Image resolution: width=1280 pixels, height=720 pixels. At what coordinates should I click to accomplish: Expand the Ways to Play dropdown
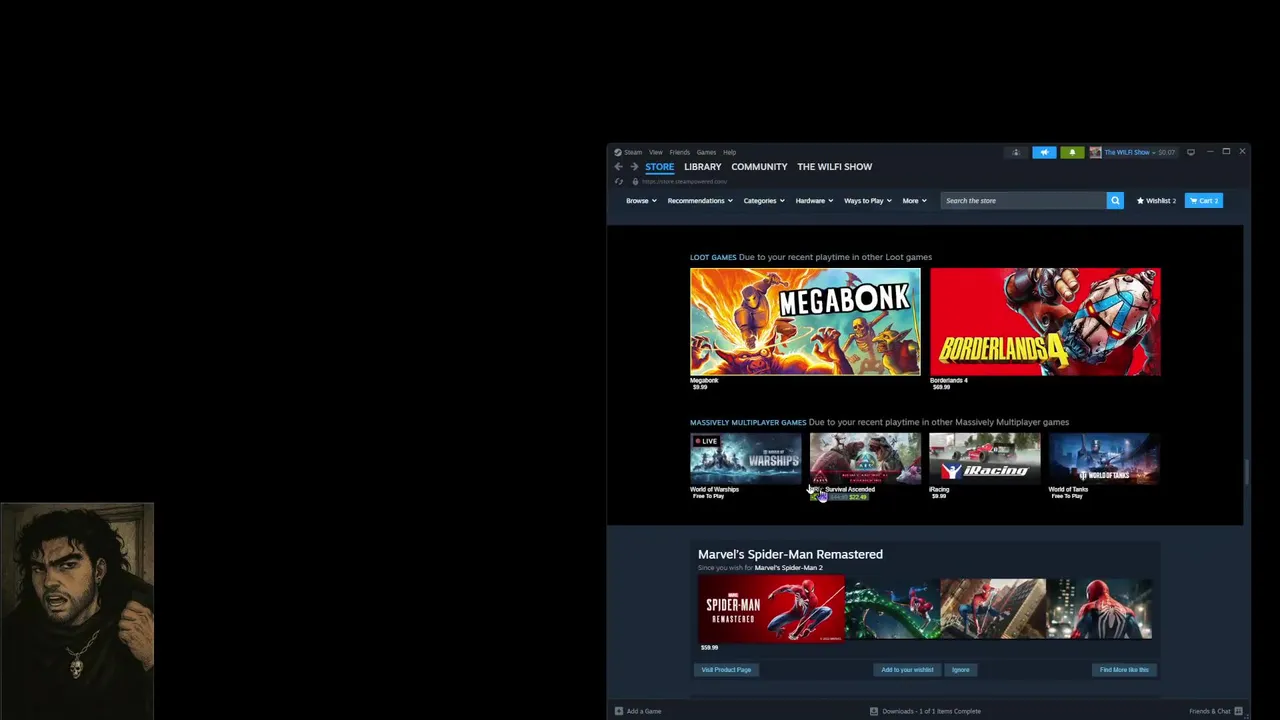868,201
